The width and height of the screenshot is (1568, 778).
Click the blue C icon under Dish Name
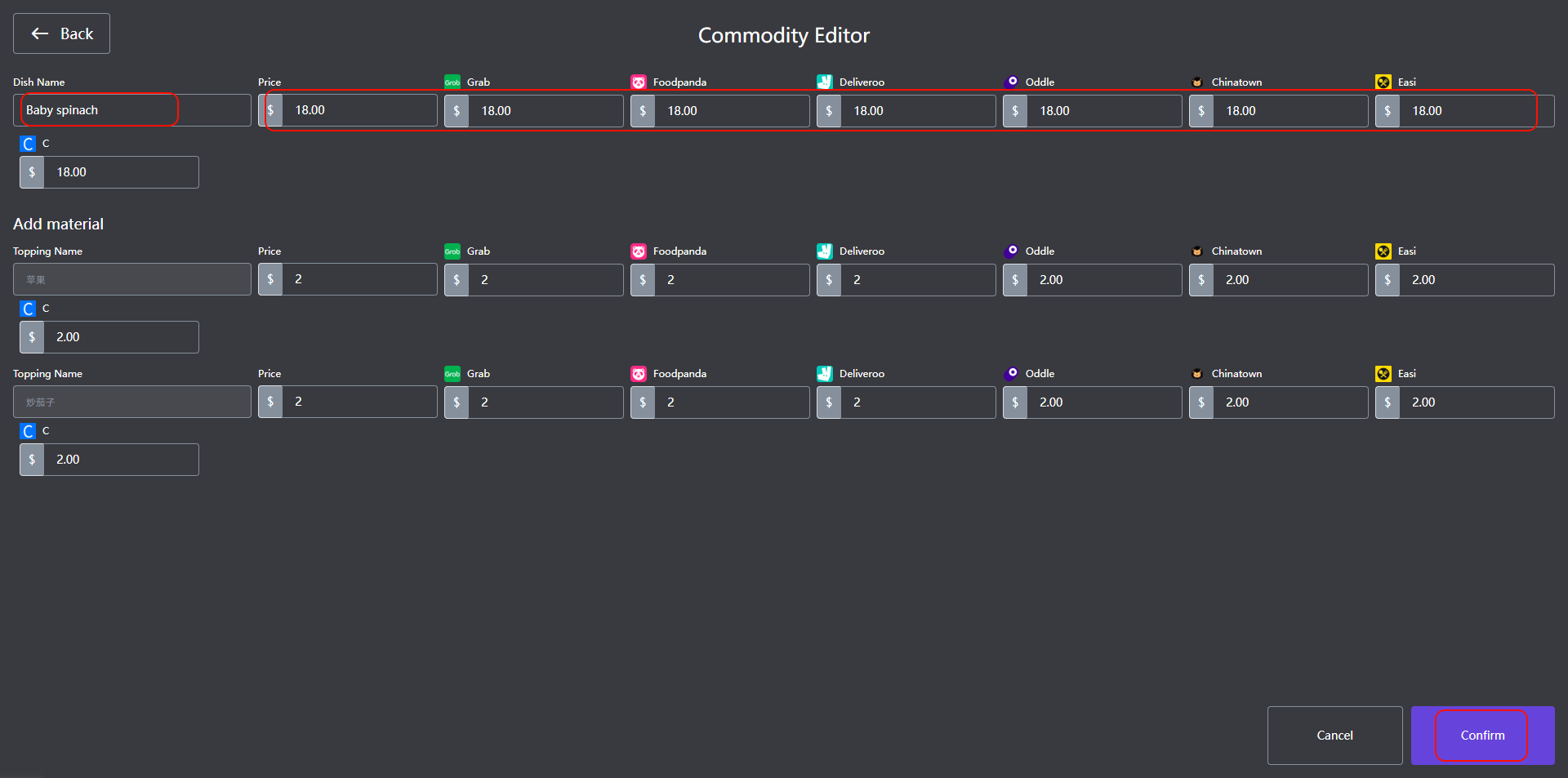(28, 144)
